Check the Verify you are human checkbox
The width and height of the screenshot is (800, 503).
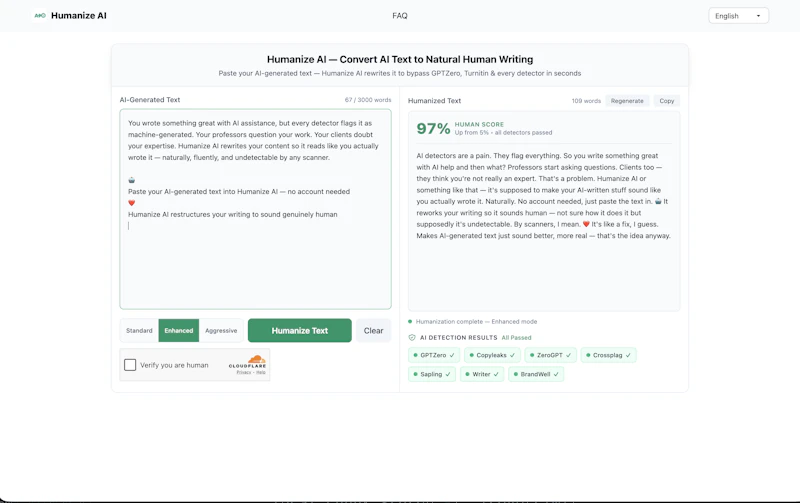130,365
